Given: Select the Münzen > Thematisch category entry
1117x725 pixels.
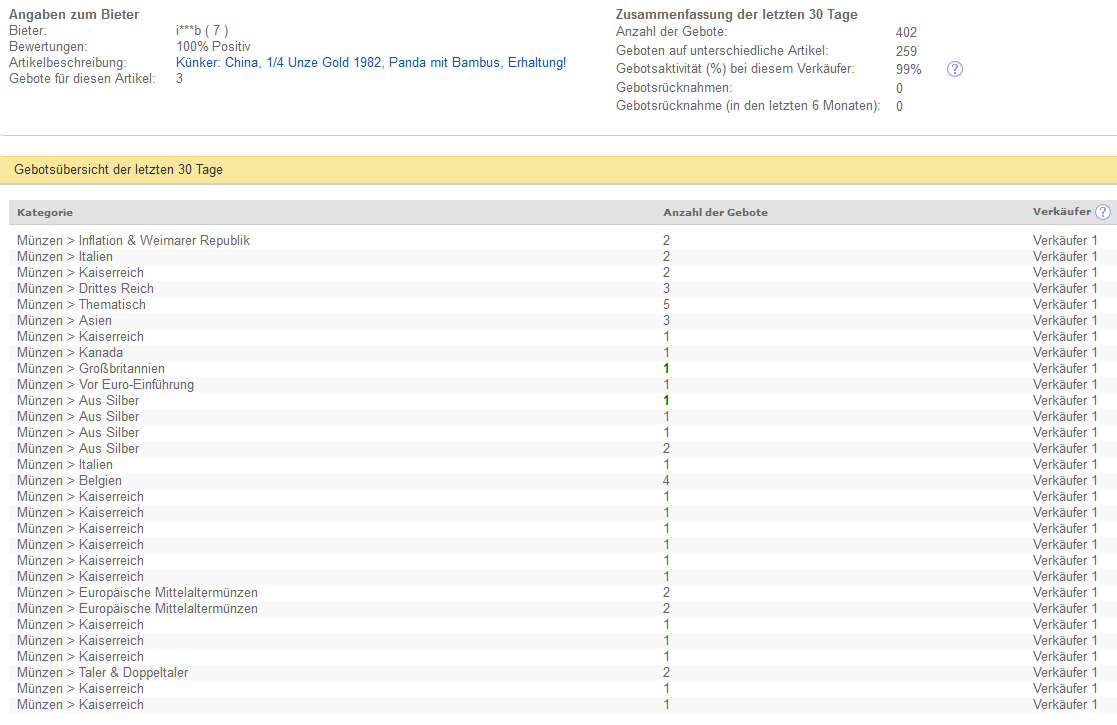Looking at the screenshot, I should coord(81,305).
